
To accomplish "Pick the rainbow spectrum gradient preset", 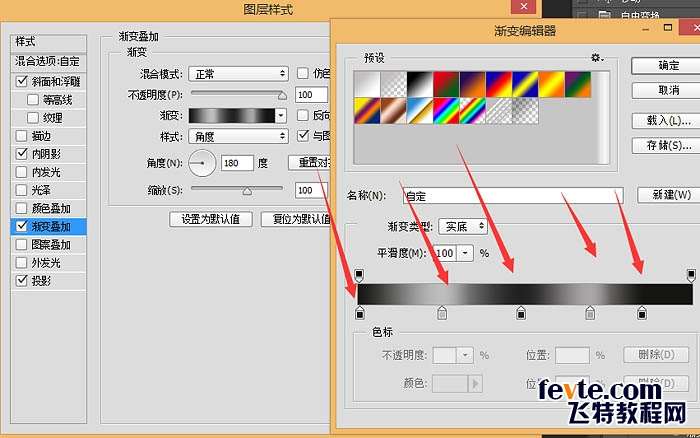I will click(x=446, y=110).
